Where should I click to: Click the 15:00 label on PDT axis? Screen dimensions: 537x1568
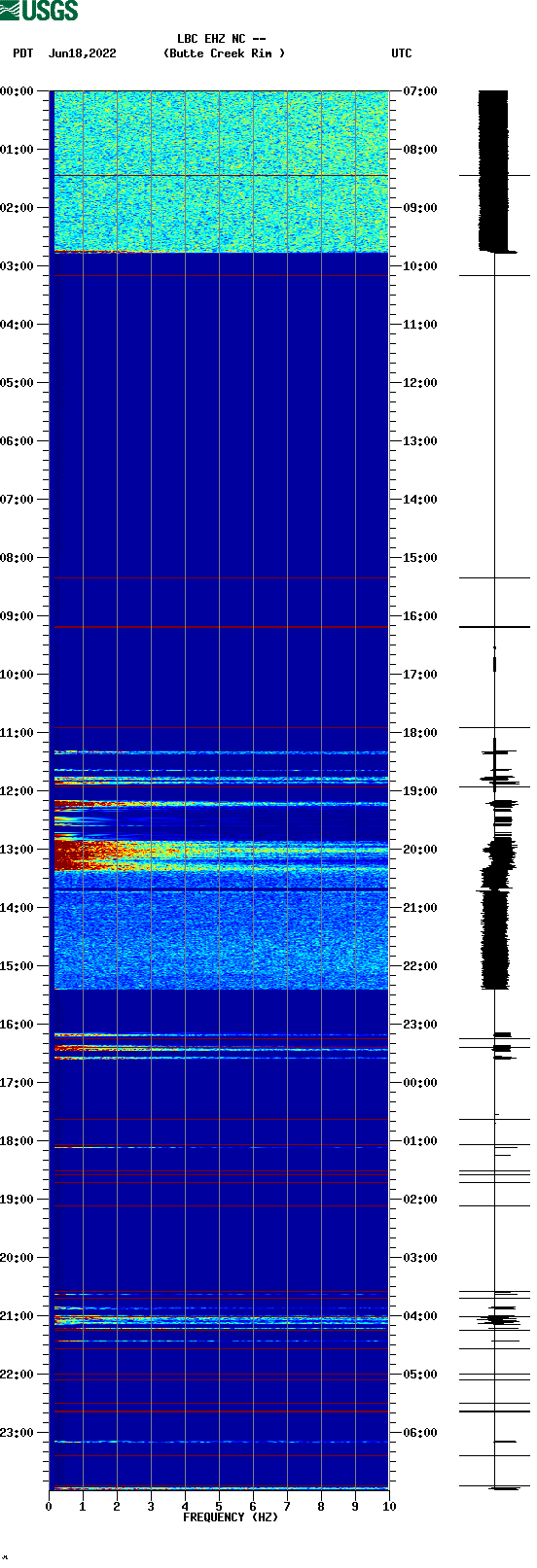tap(17, 966)
